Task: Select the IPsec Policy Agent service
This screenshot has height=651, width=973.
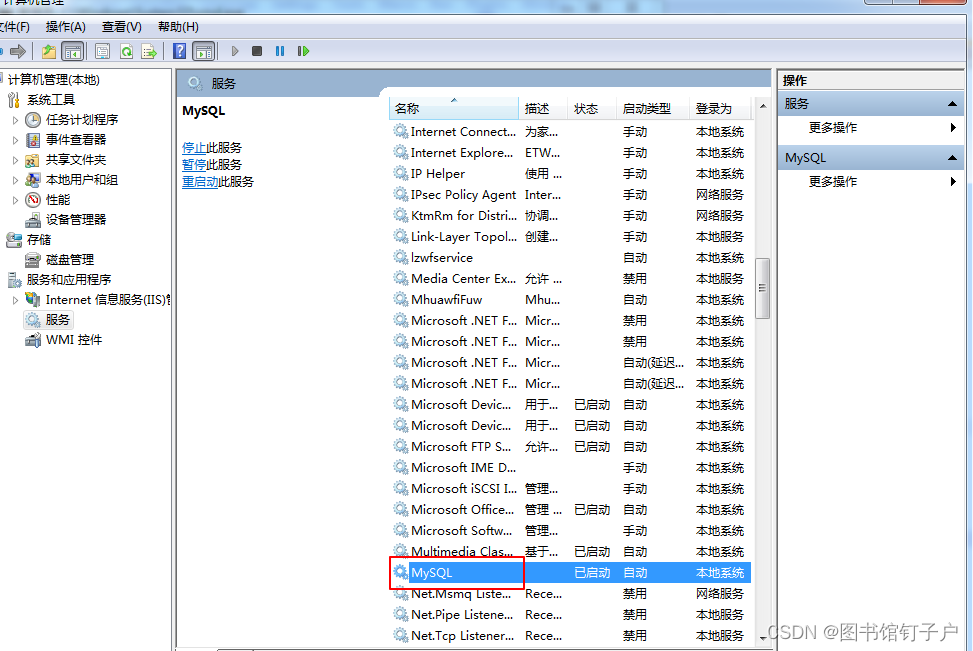Action: (571, 195)
